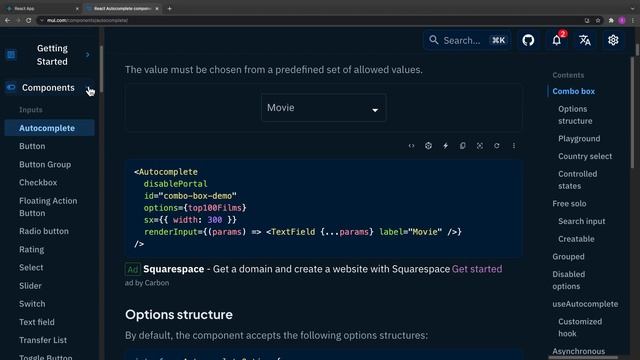This screenshot has width=640, height=360.
Task: Open Text field page in sidebar
Action: click(37, 322)
